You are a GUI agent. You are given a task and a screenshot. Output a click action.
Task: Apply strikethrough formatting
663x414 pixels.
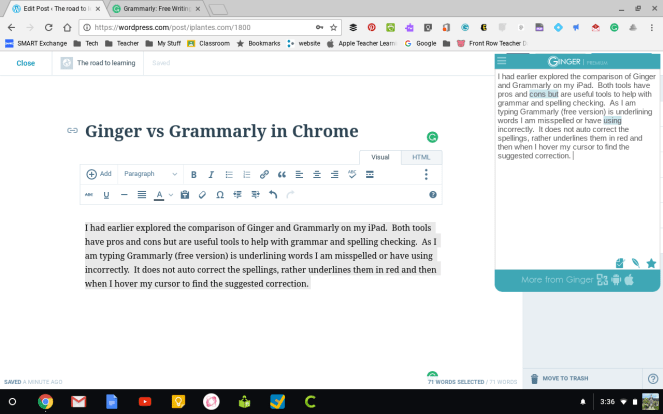89,195
